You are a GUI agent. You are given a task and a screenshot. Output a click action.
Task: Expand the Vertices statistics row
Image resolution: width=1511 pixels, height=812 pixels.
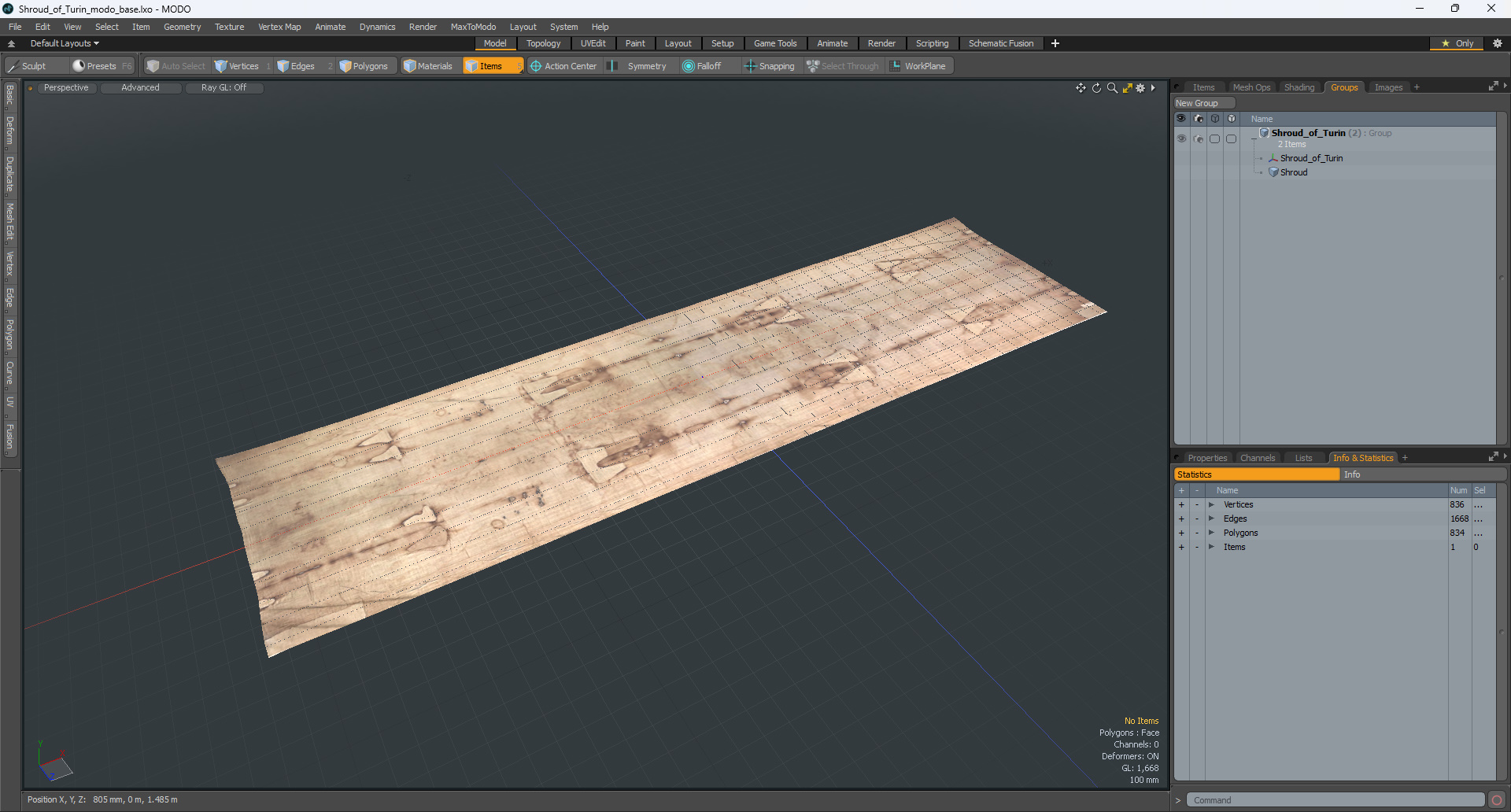tap(1211, 504)
